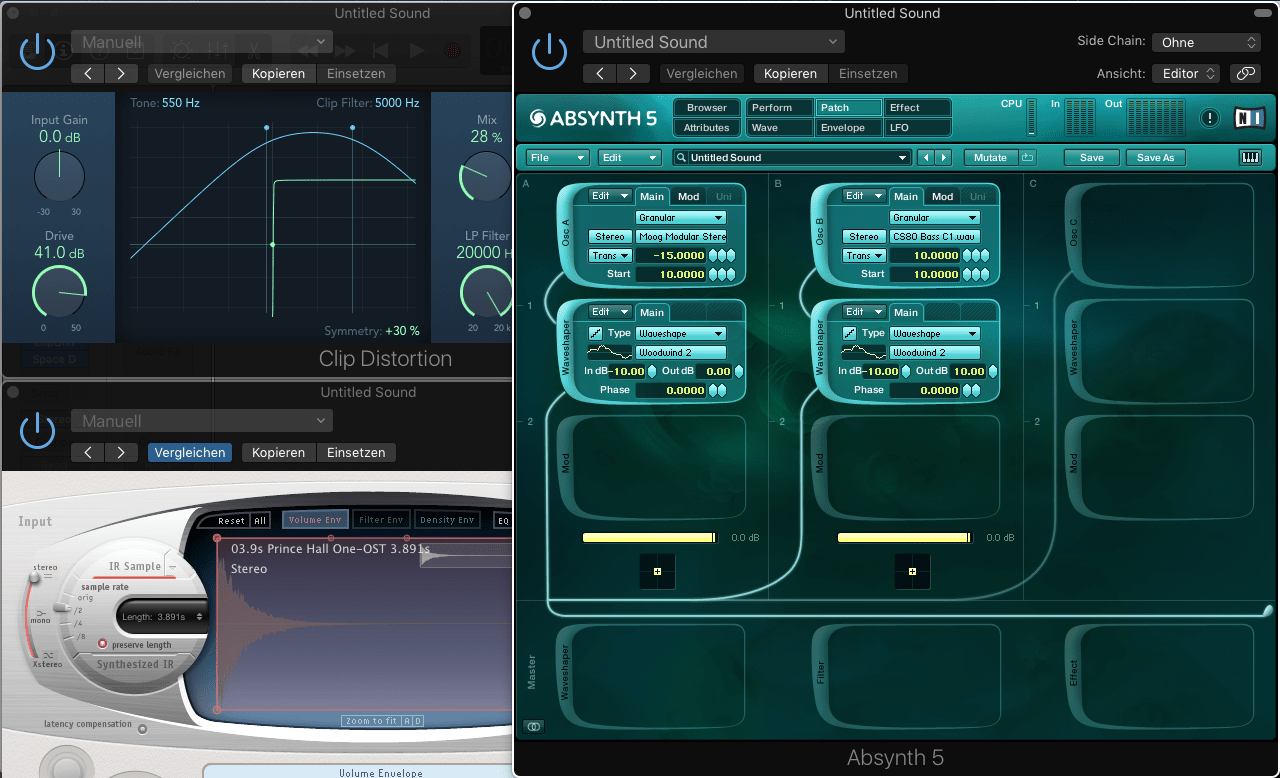1280x778 pixels.
Task: Open Osc A Granular type dropdown
Action: pyautogui.click(x=680, y=217)
